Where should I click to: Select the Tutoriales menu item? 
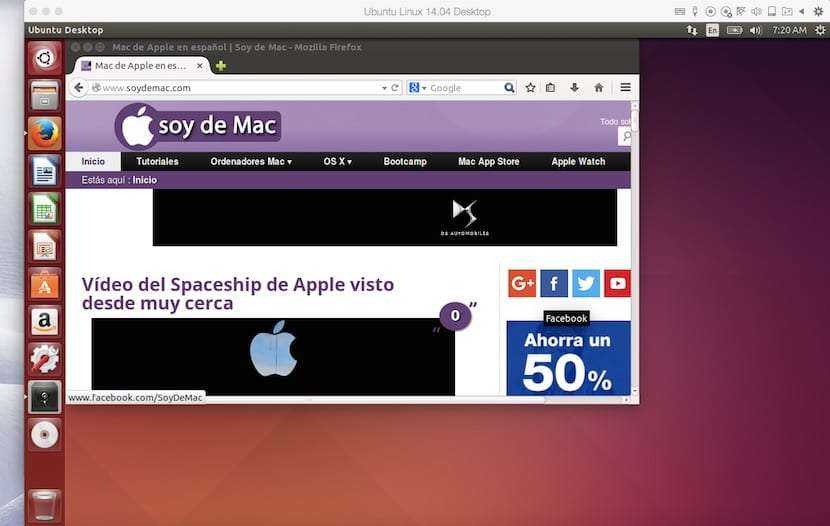click(157, 161)
